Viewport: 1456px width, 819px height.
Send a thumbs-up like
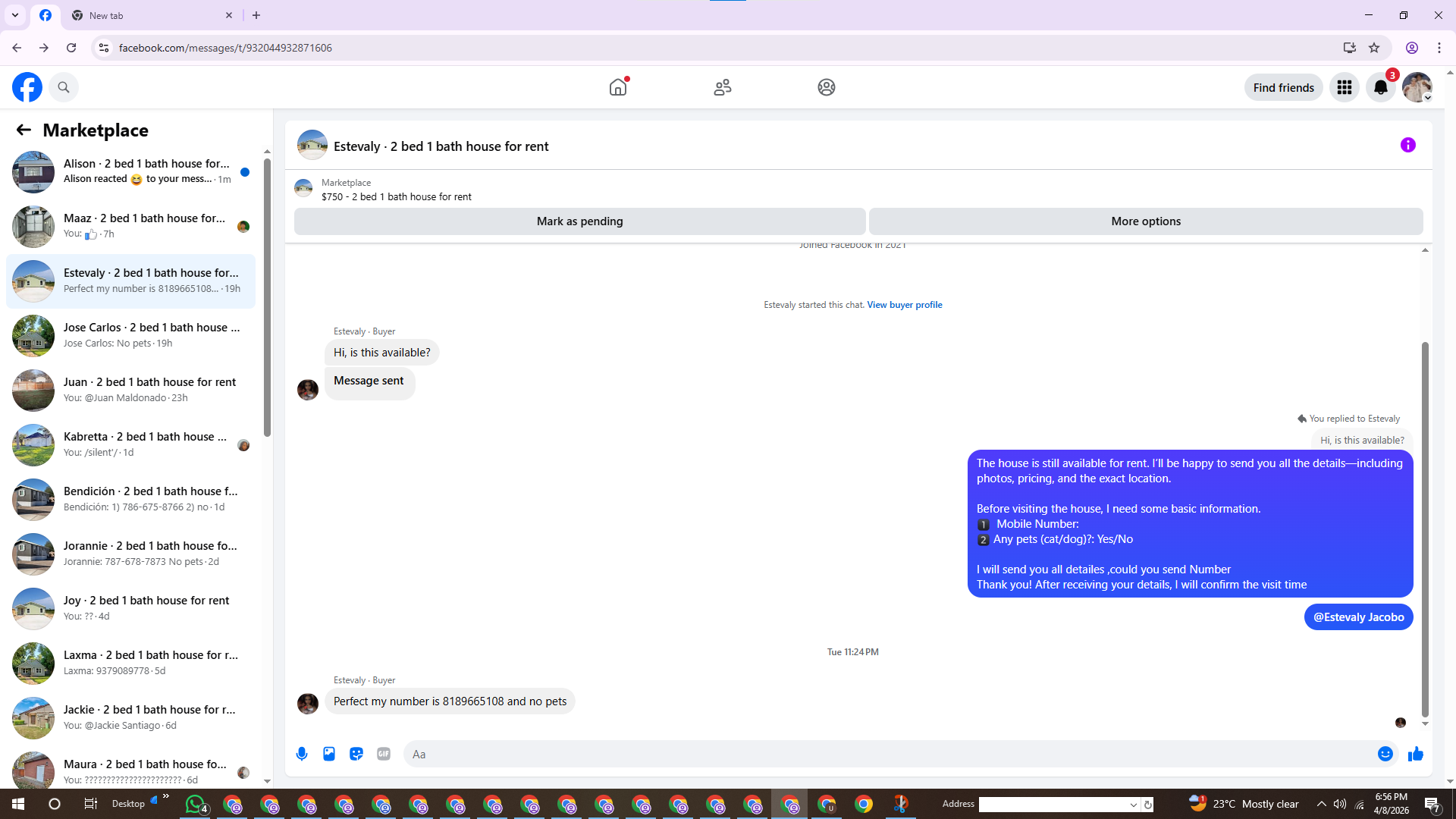(1416, 754)
